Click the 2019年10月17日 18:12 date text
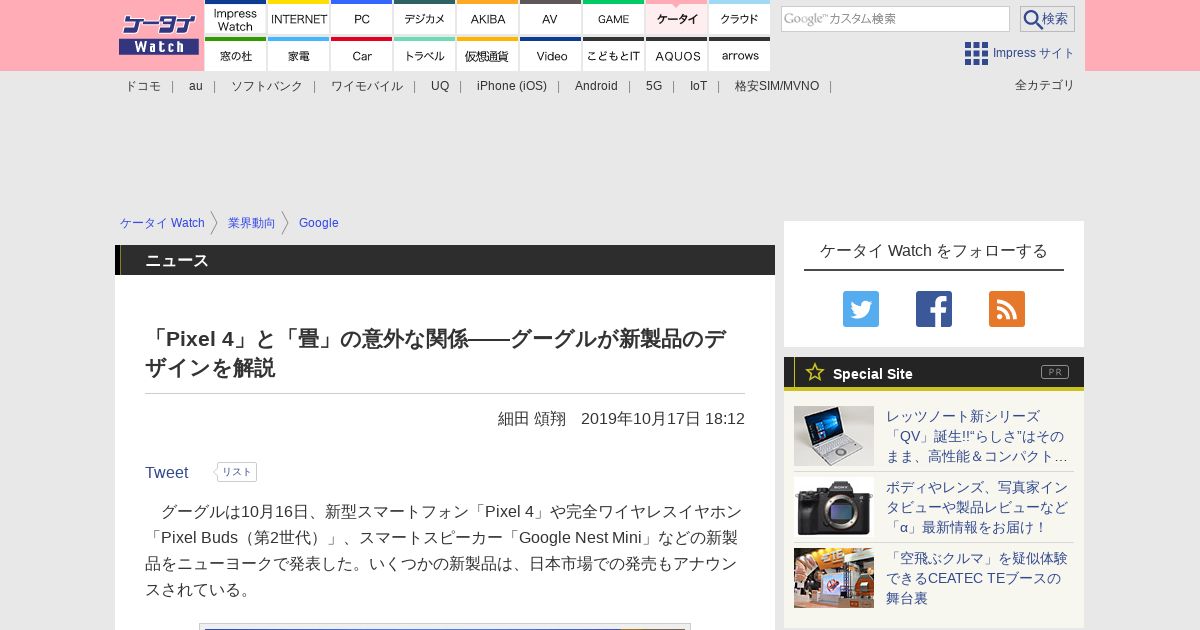 [663, 419]
